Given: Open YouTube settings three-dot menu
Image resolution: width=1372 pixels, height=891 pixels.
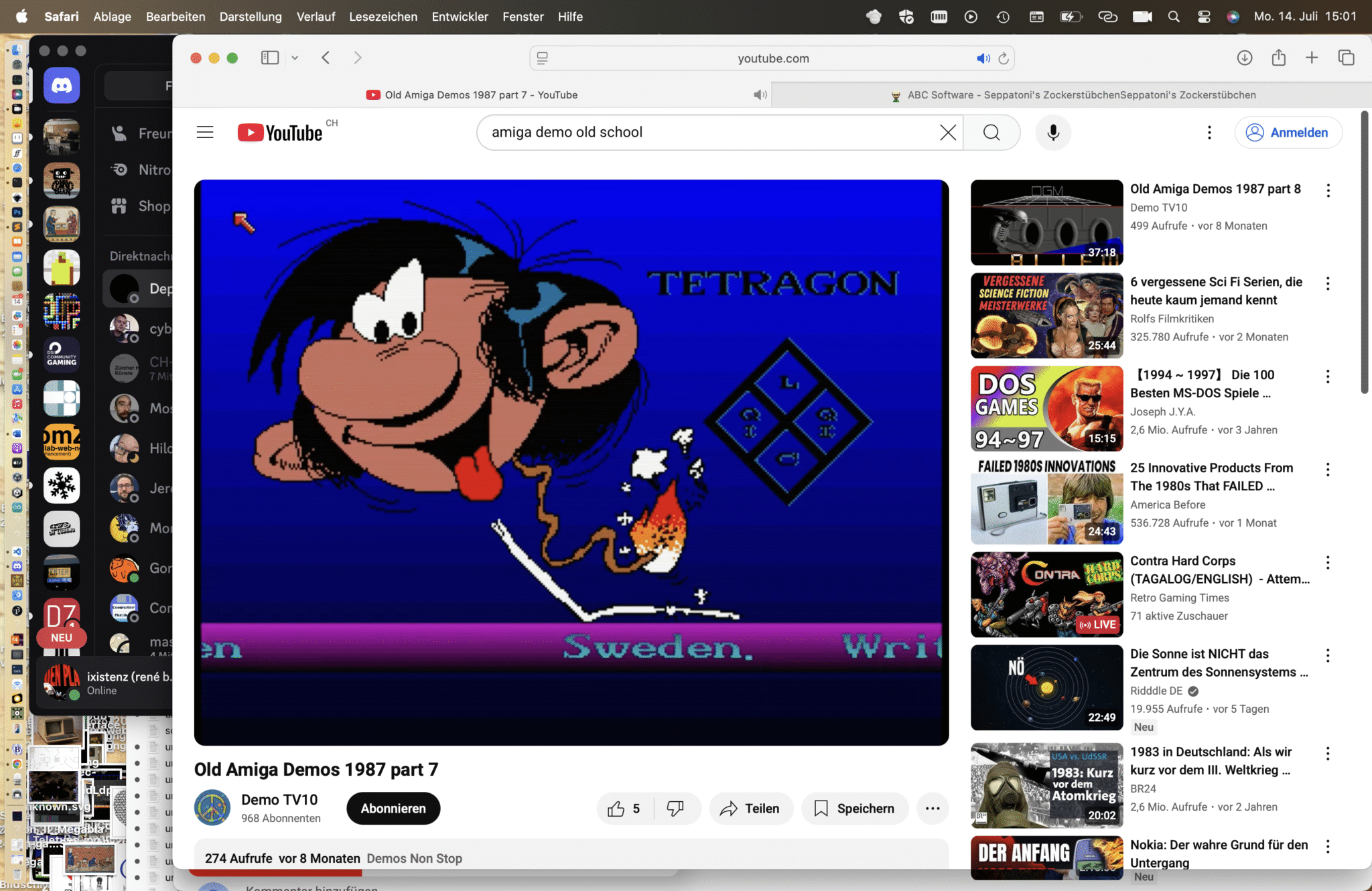Looking at the screenshot, I should (1209, 133).
